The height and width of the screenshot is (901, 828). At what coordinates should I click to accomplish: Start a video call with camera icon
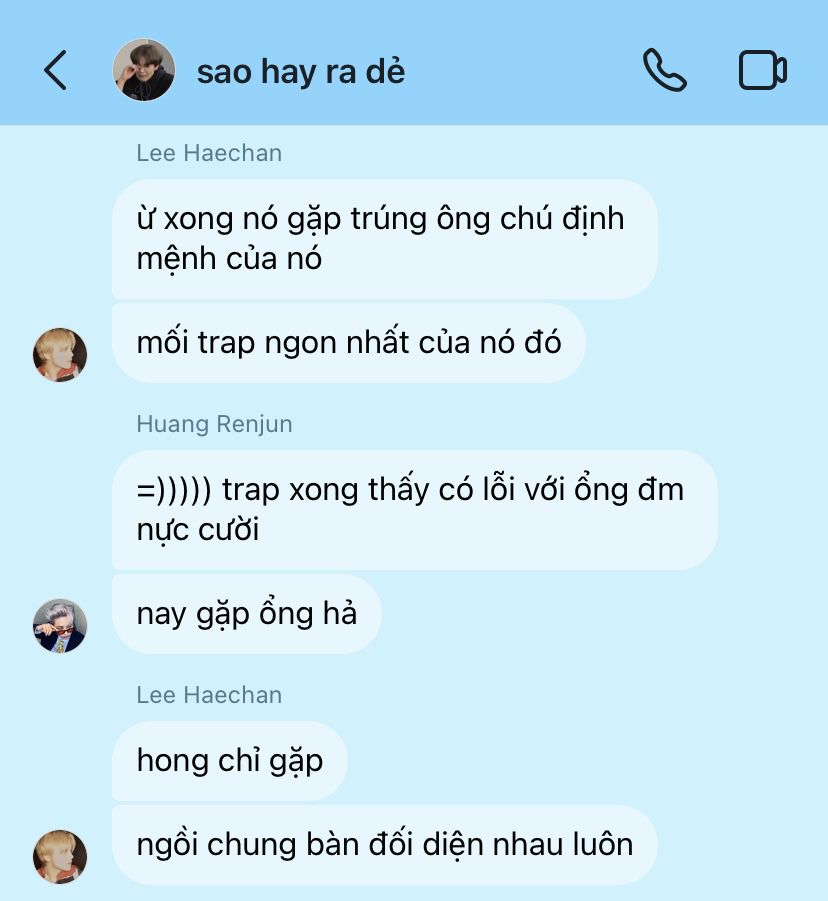click(x=762, y=70)
